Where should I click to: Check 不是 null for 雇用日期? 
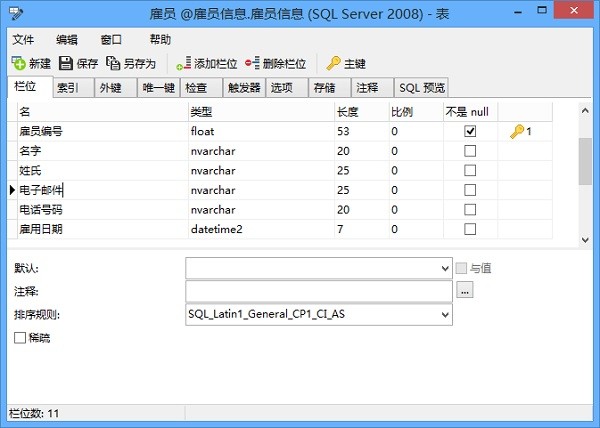[470, 229]
